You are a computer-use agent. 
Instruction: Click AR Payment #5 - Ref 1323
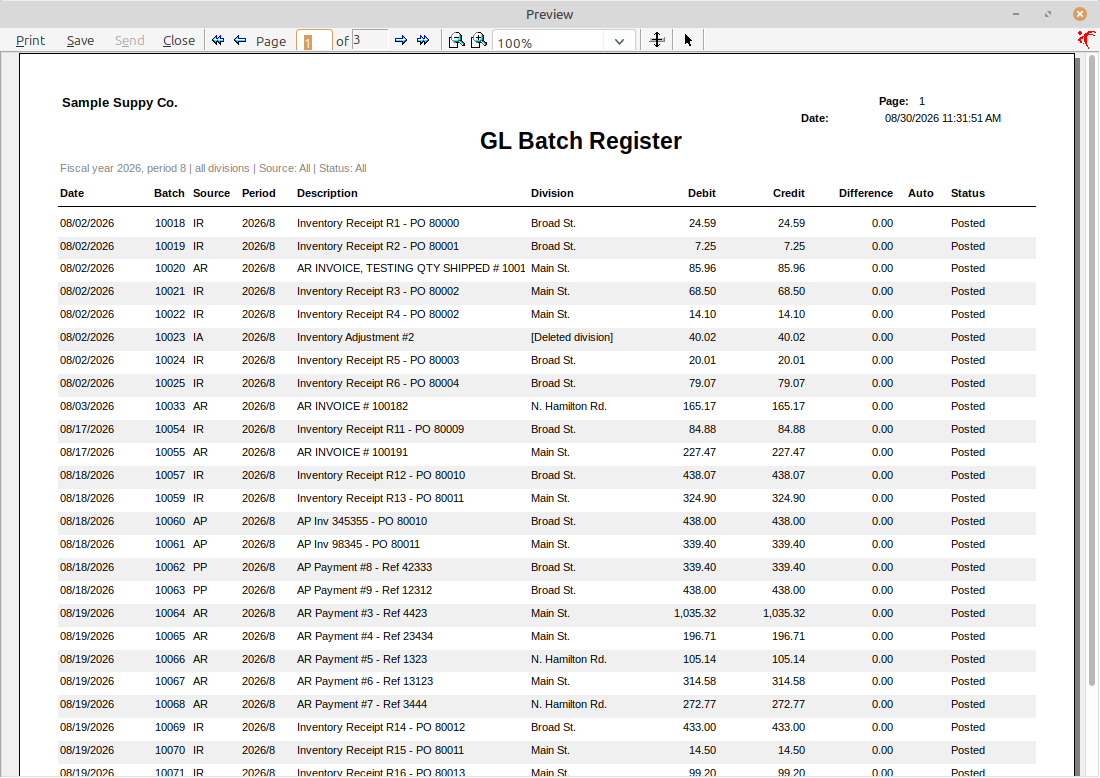(362, 659)
